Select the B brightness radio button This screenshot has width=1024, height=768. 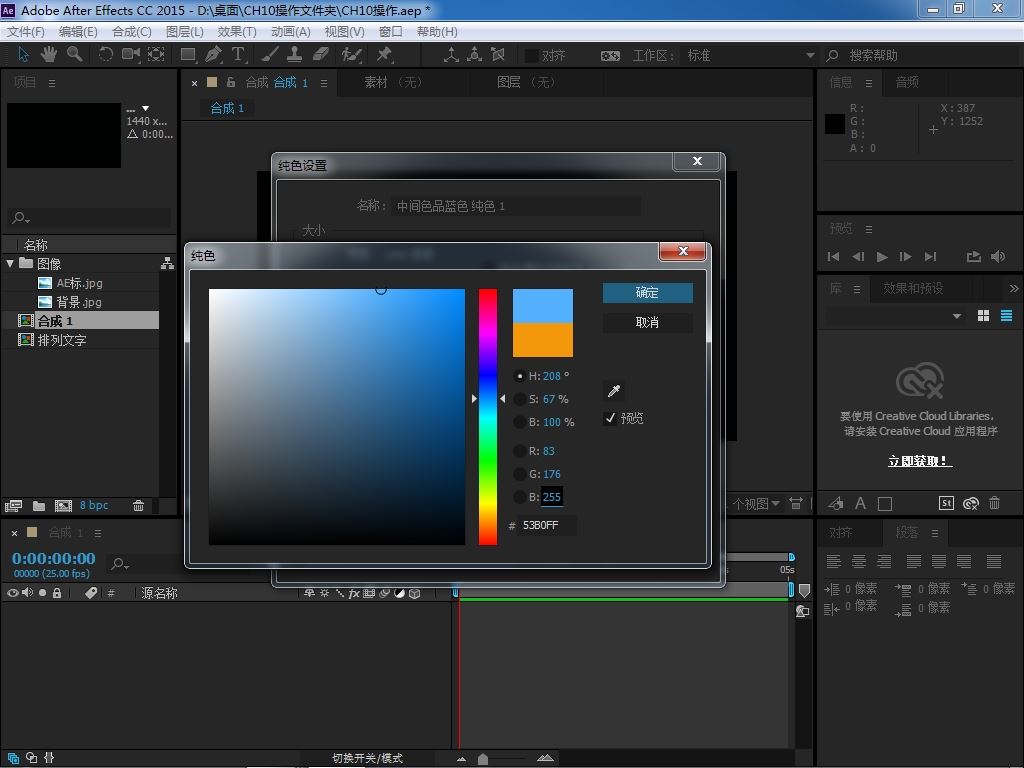coord(519,422)
